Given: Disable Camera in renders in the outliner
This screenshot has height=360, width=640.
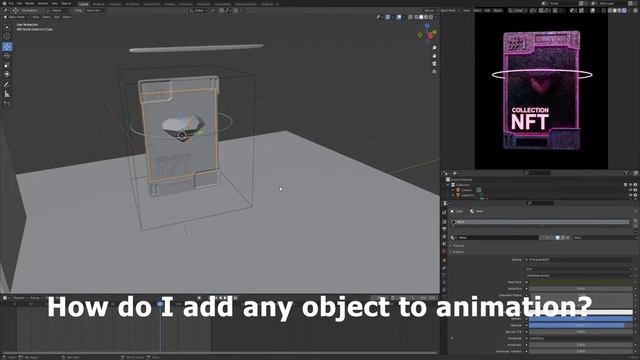Looking at the screenshot, I should point(635,190).
